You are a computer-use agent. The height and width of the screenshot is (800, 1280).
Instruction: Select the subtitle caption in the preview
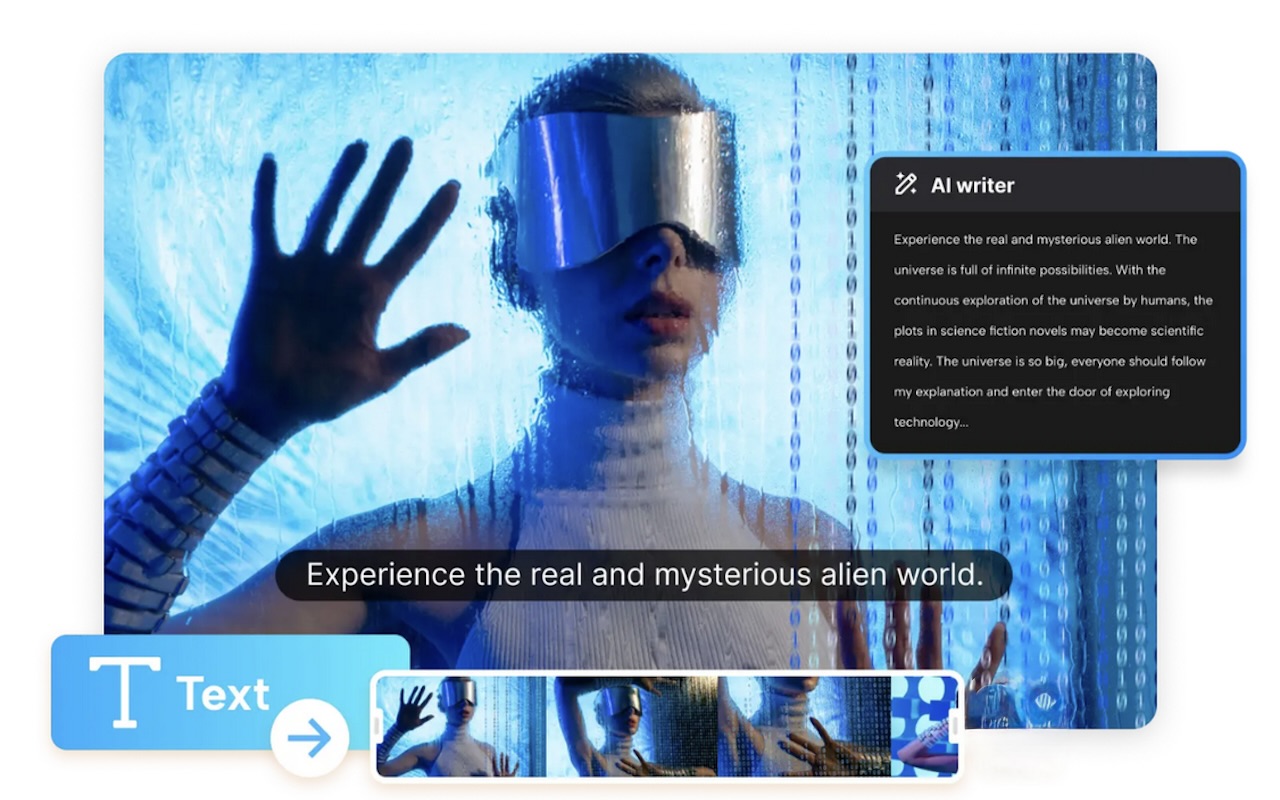click(644, 575)
